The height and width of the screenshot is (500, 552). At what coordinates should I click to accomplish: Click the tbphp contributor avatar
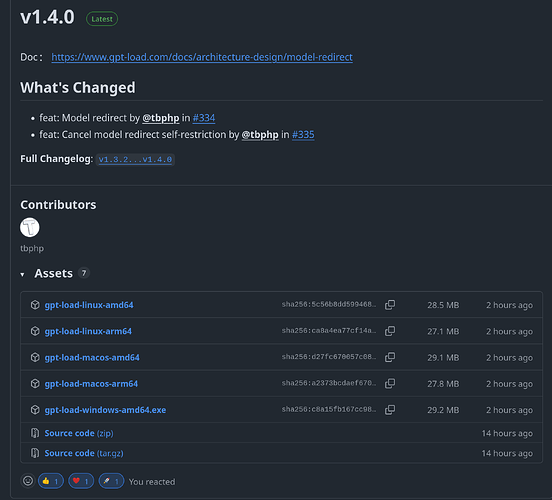(30, 227)
